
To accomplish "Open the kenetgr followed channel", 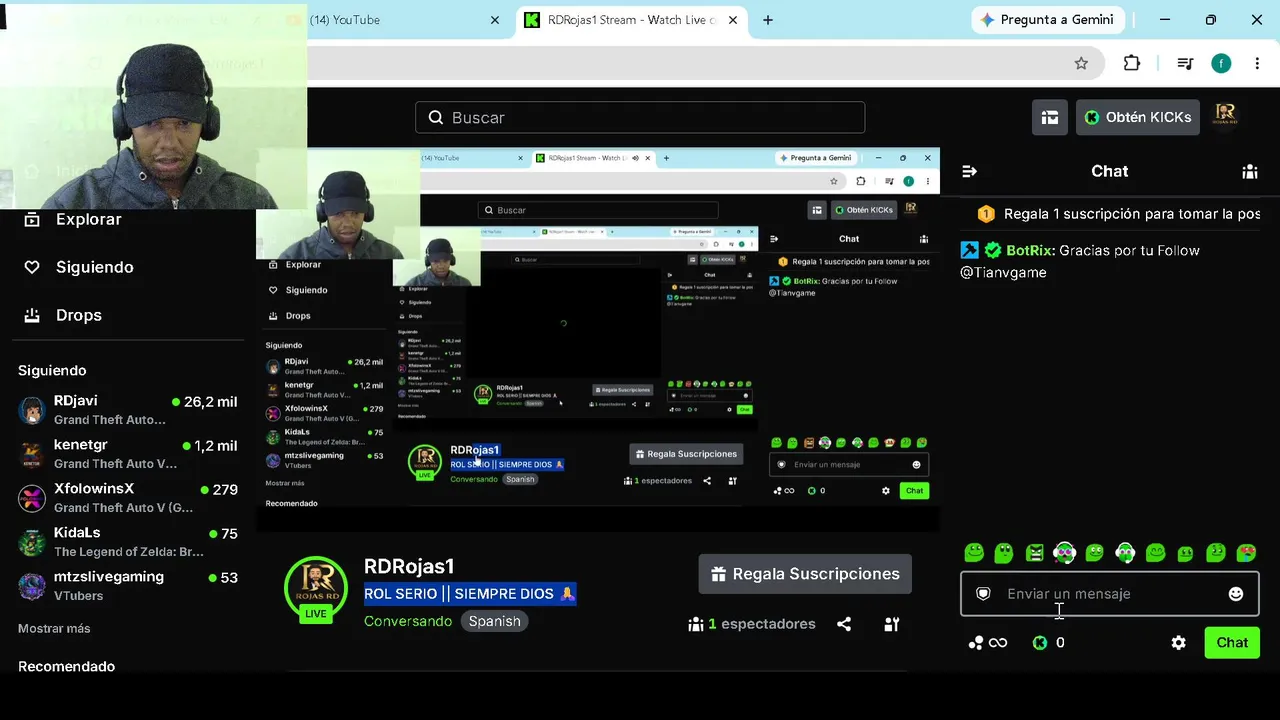I will click(128, 454).
